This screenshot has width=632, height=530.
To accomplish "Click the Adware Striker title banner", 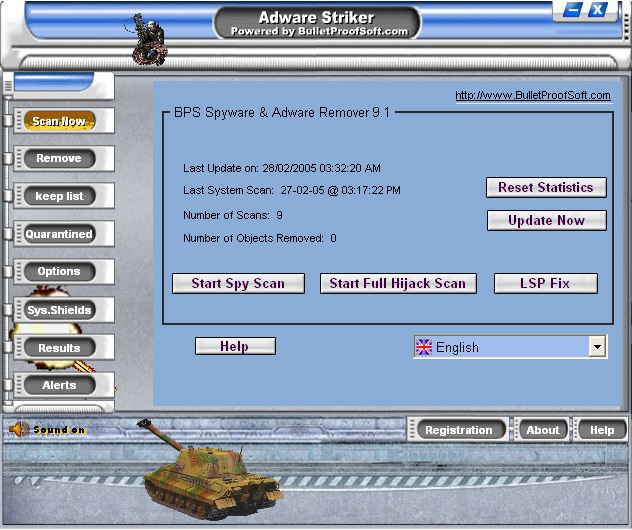I will (x=318, y=23).
